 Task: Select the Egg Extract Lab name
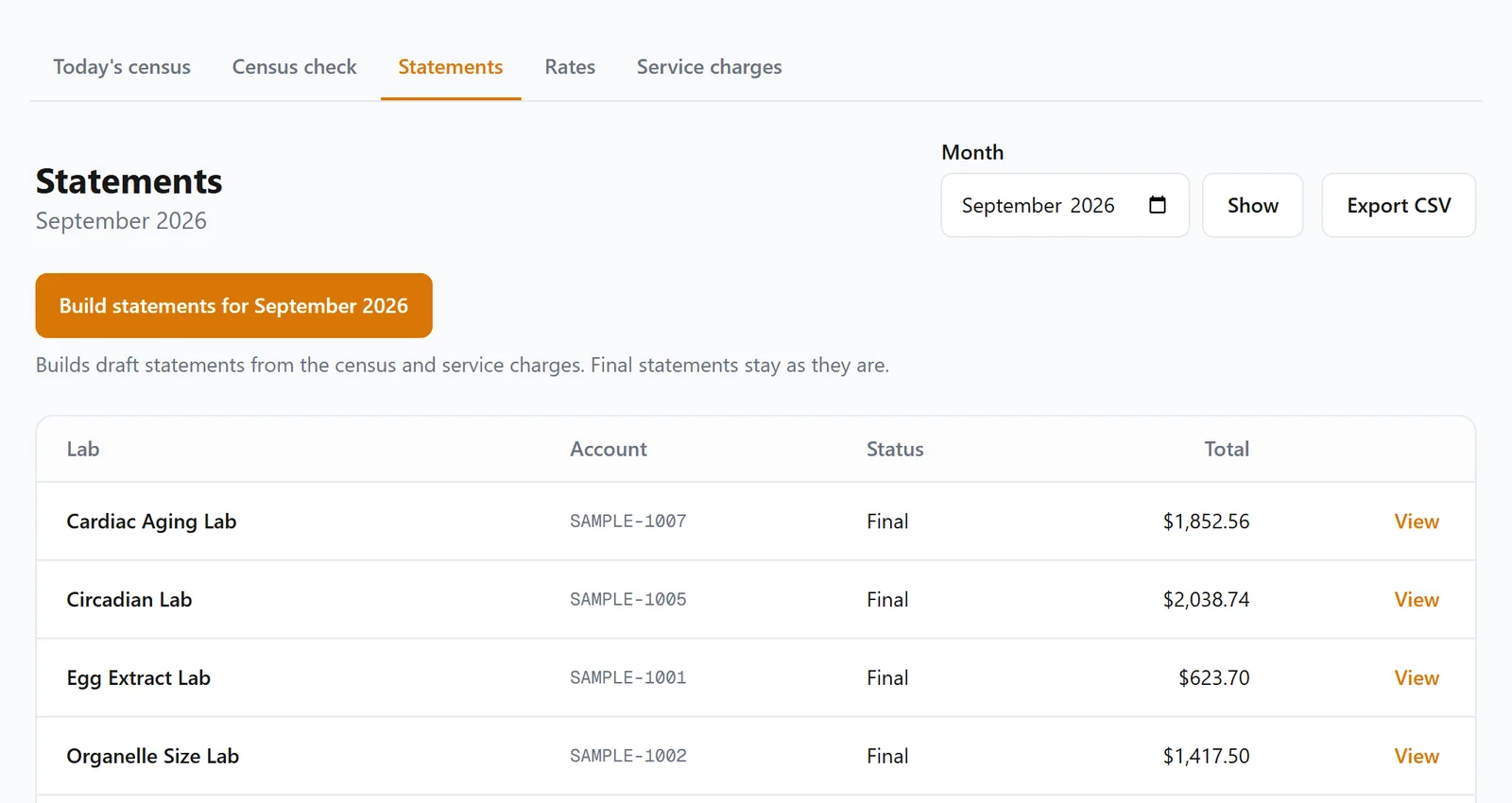point(139,678)
